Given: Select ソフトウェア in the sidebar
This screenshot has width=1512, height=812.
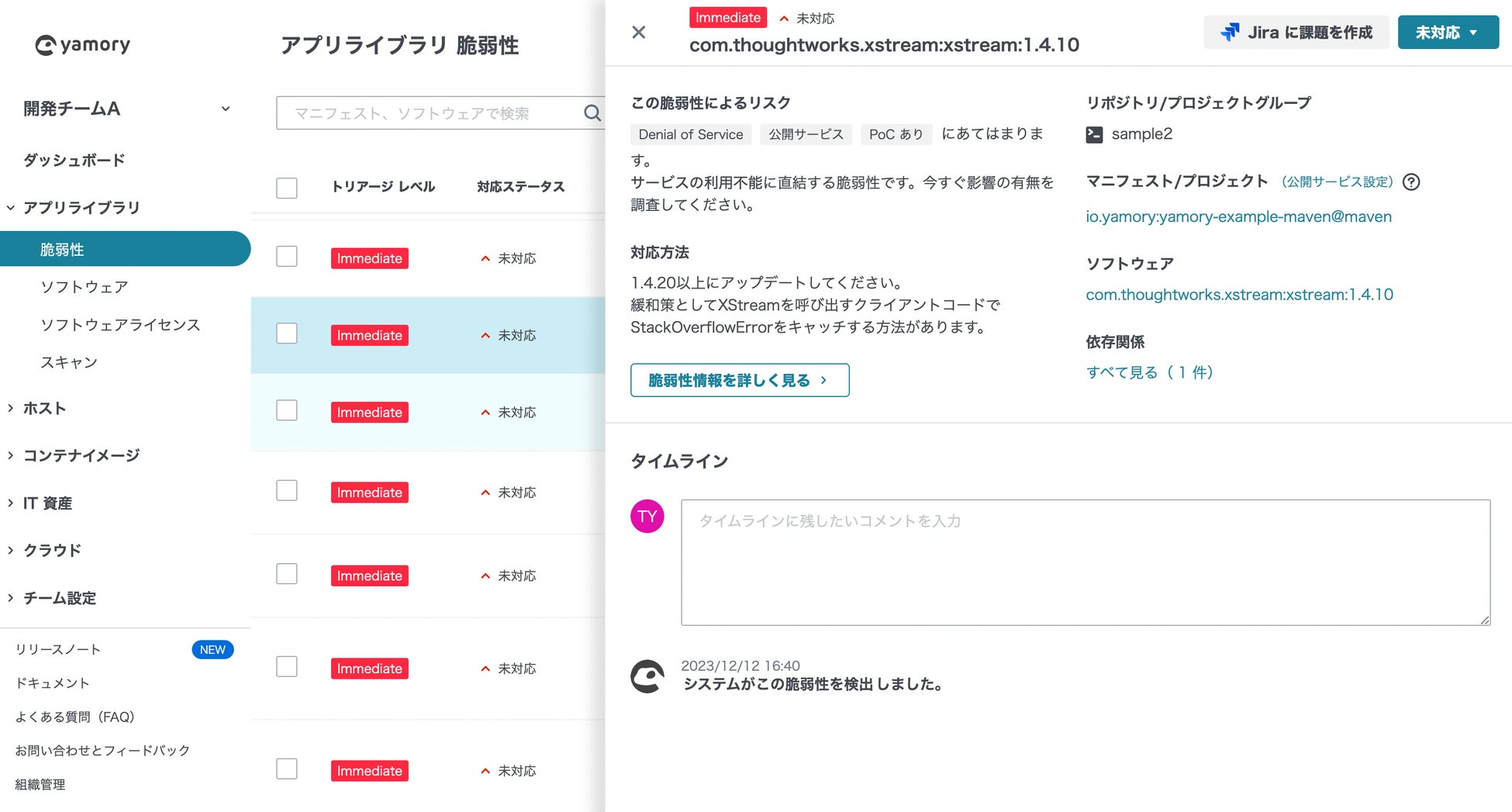Looking at the screenshot, I should click(x=85, y=287).
